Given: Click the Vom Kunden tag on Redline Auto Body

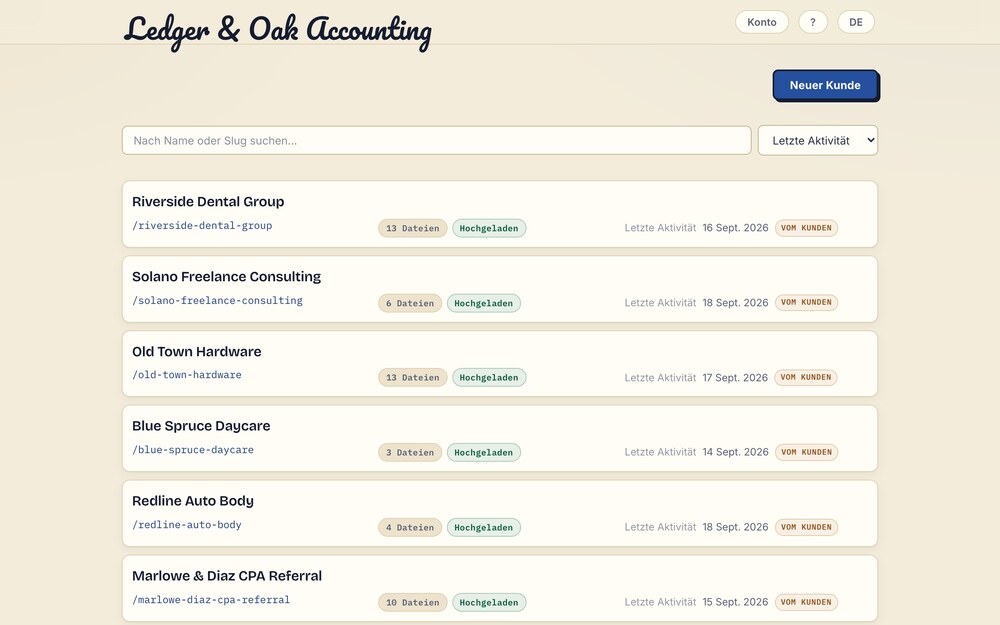Looking at the screenshot, I should coord(807,527).
